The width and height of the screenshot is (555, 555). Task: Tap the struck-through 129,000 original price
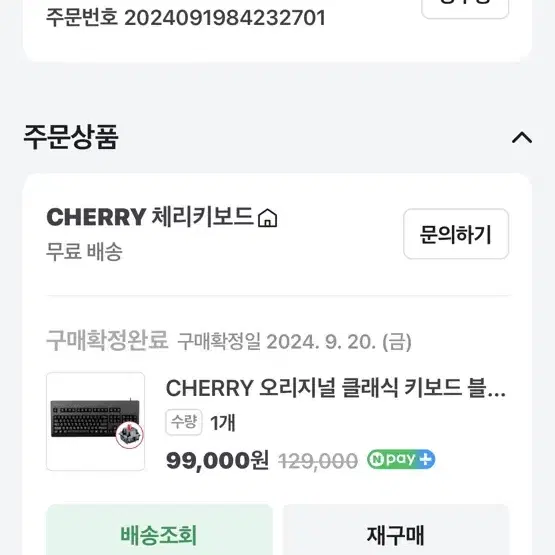click(x=318, y=461)
